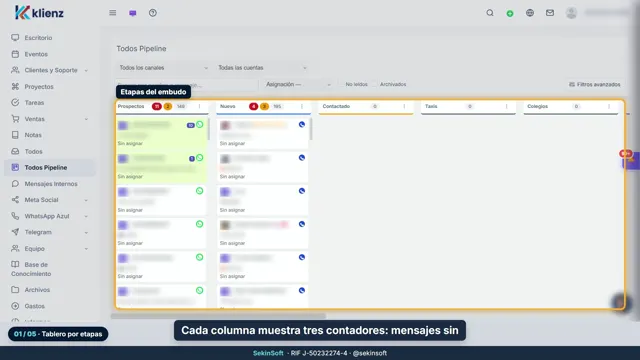Open Todos Pipeline in sidebar
Screen dimensions: 640x360
click(50, 167)
